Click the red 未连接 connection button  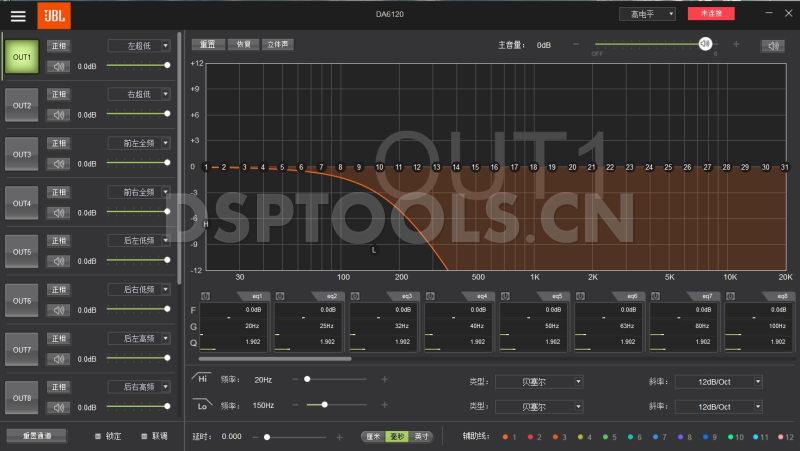tap(711, 14)
